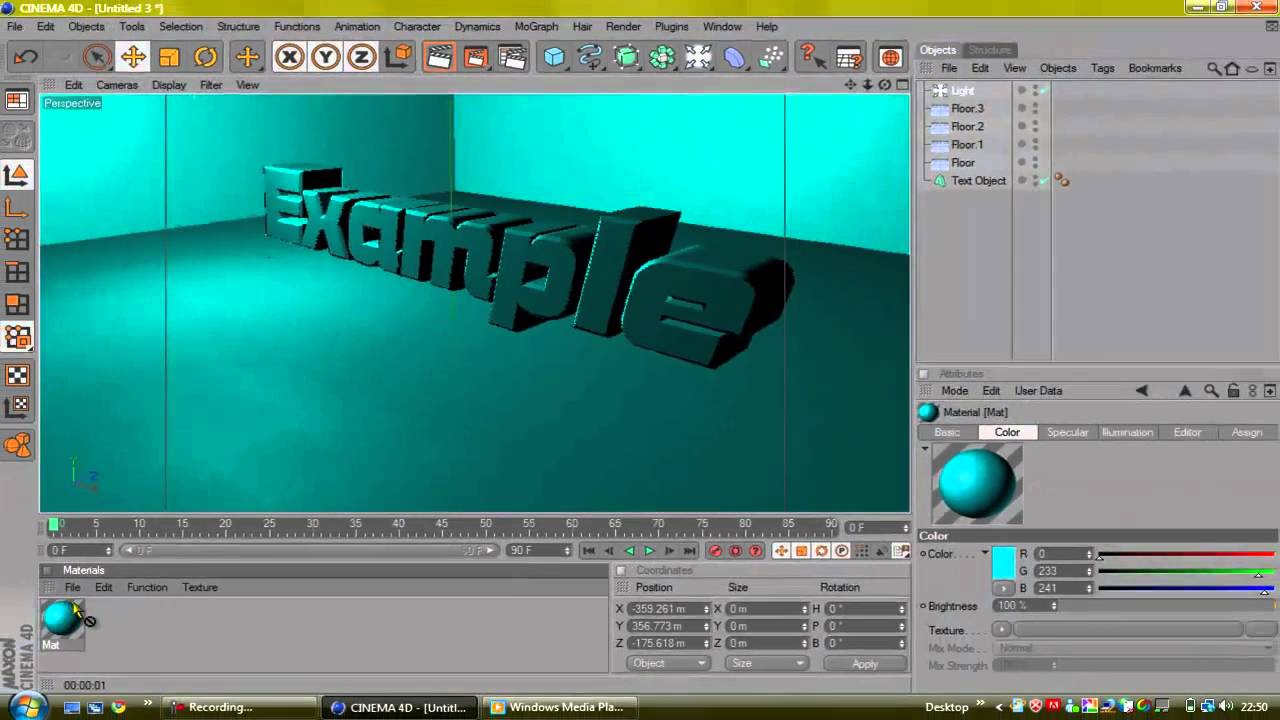Click the cyan color swatch
This screenshot has height=720, width=1280.
1003,563
